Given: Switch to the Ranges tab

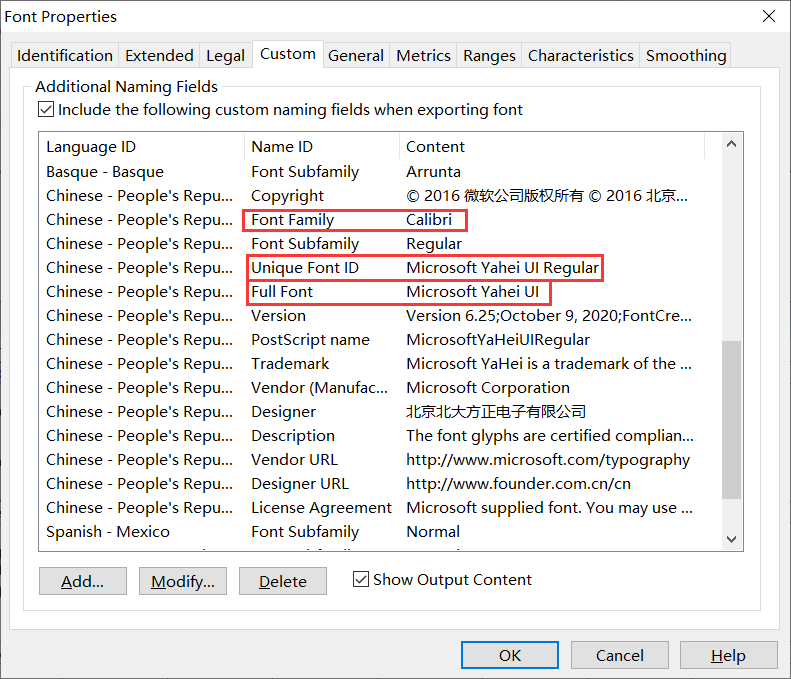Looking at the screenshot, I should pos(489,55).
